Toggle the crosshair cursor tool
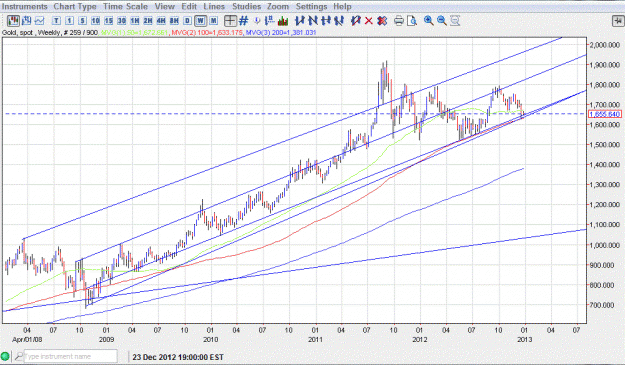 pos(230,21)
